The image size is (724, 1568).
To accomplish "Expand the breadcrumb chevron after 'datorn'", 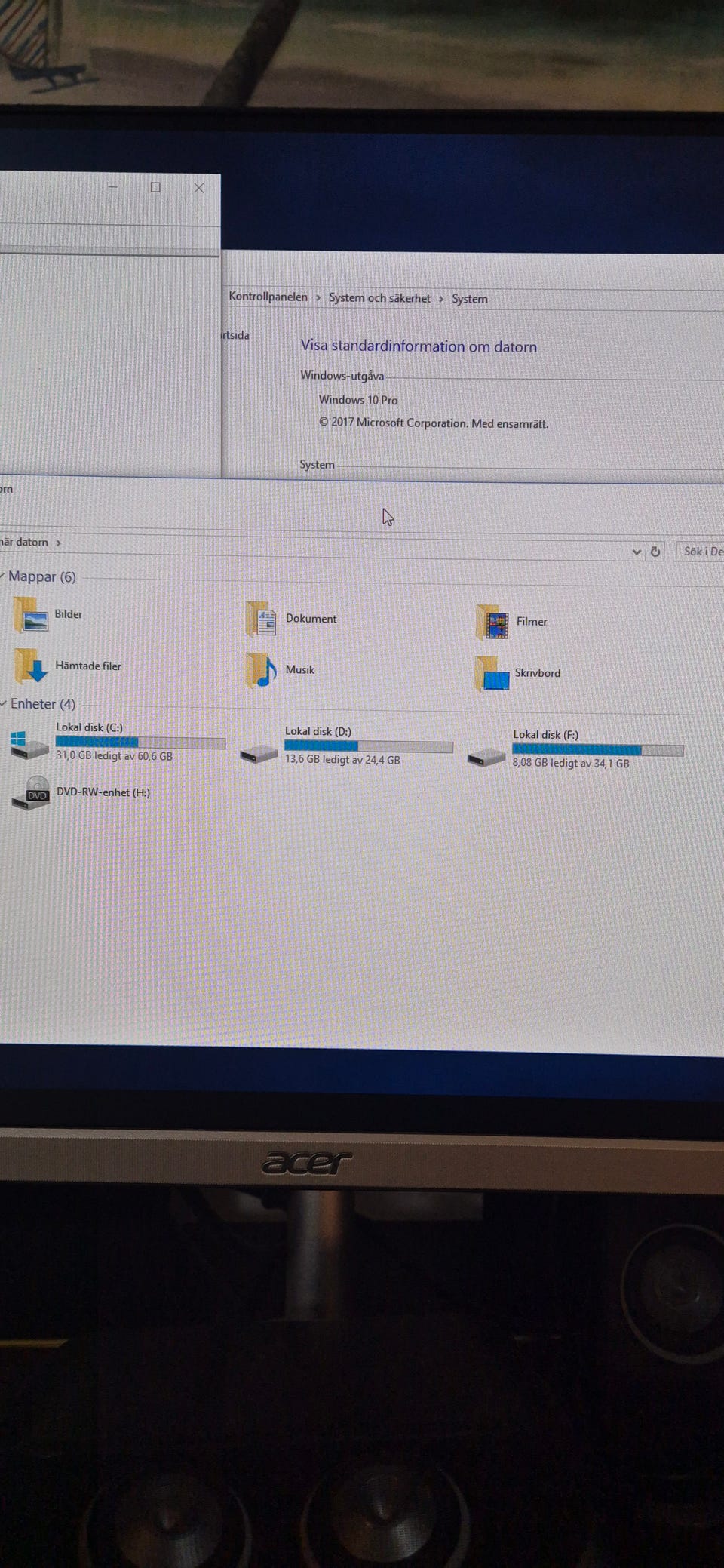I will [x=59, y=543].
